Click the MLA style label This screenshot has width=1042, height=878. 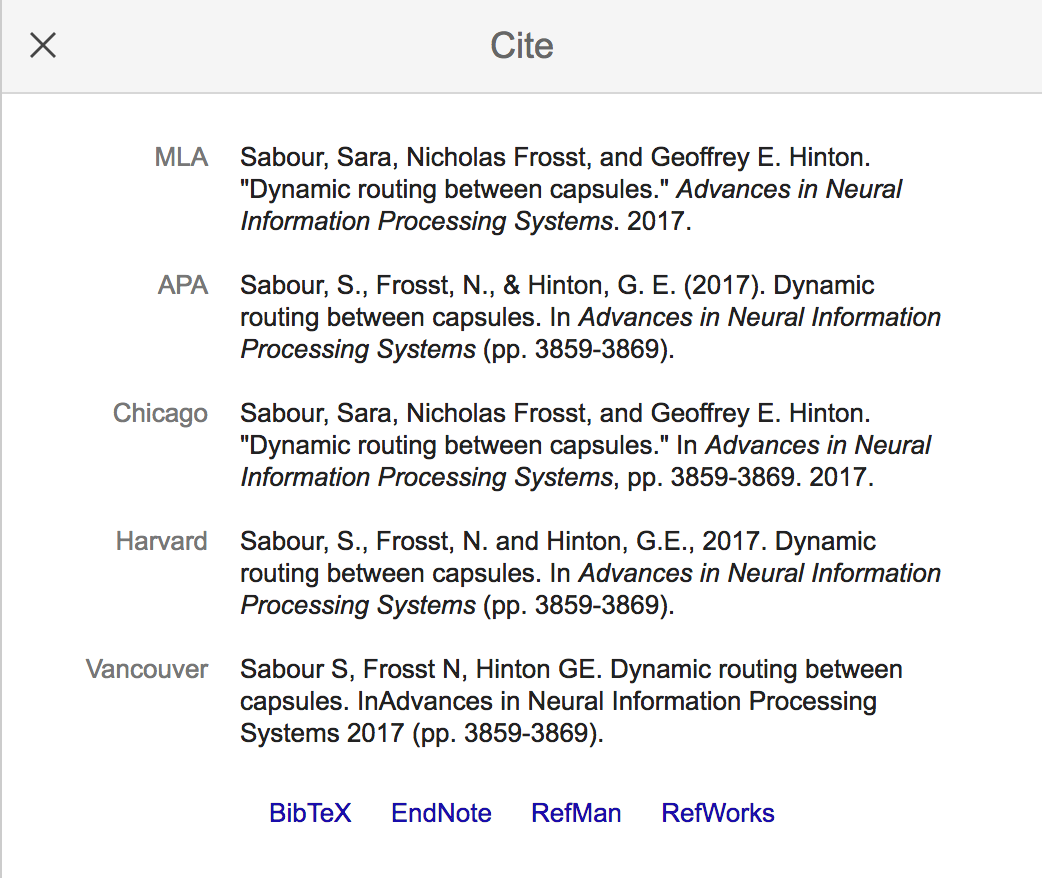coord(181,157)
